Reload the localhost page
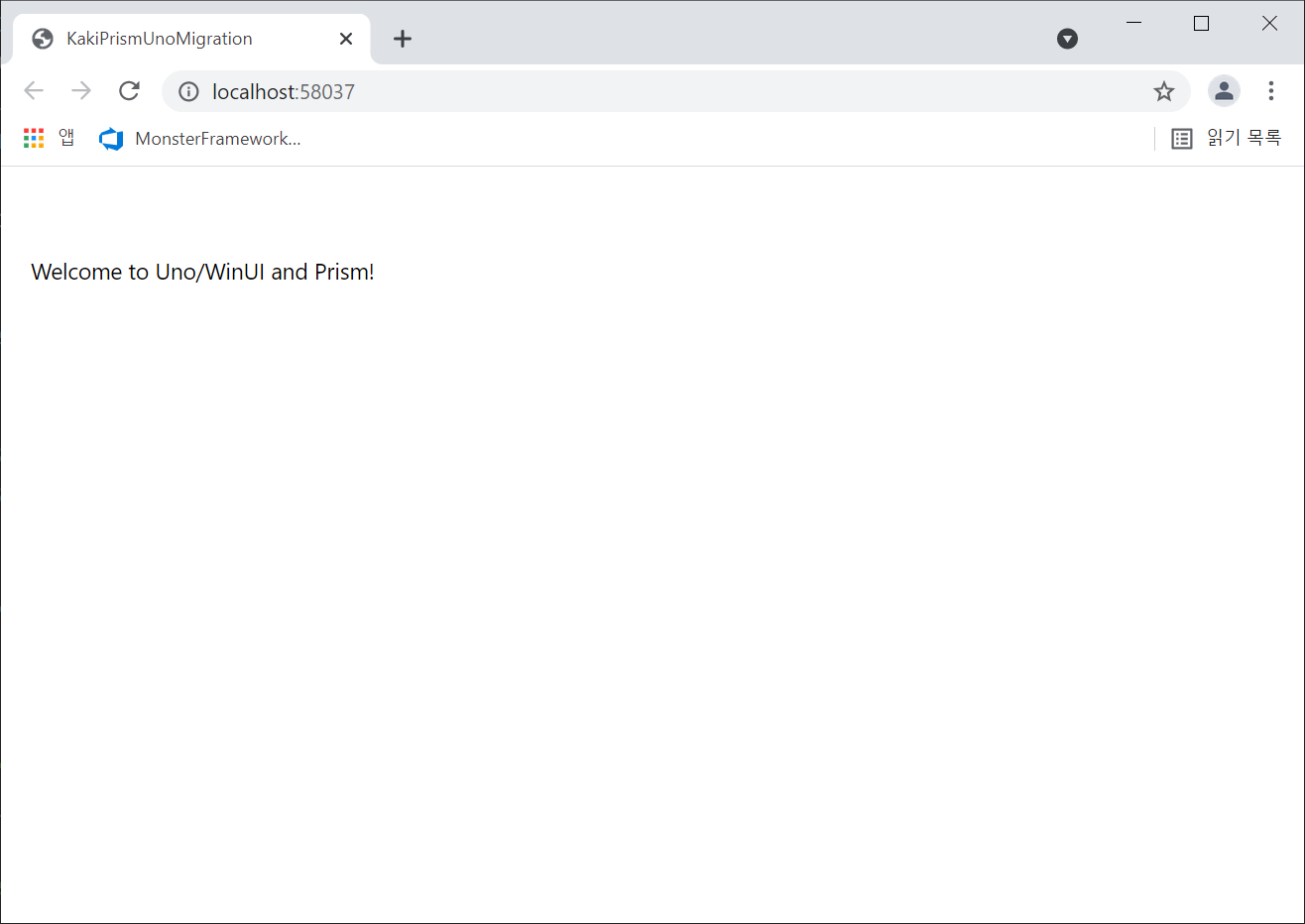Image resolution: width=1305 pixels, height=924 pixels. click(x=129, y=91)
